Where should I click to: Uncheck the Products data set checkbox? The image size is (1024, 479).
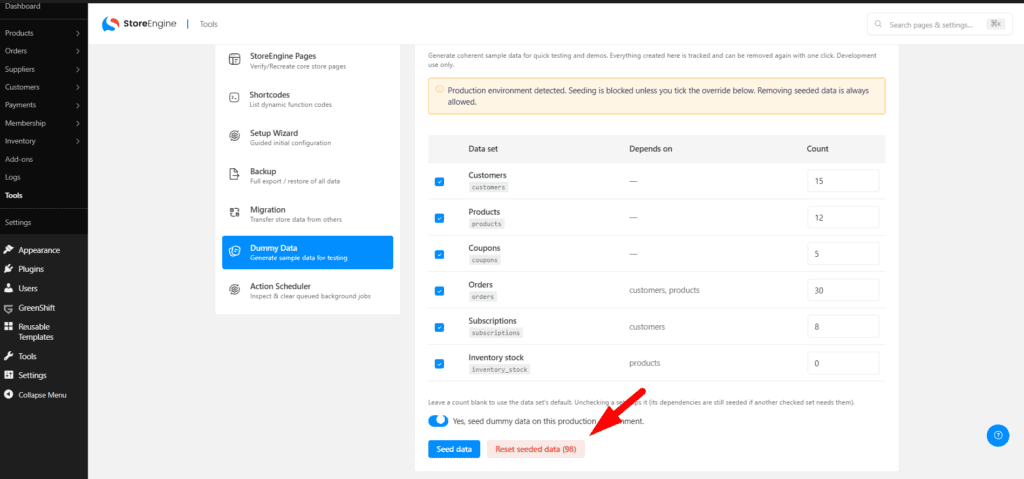tap(440, 218)
